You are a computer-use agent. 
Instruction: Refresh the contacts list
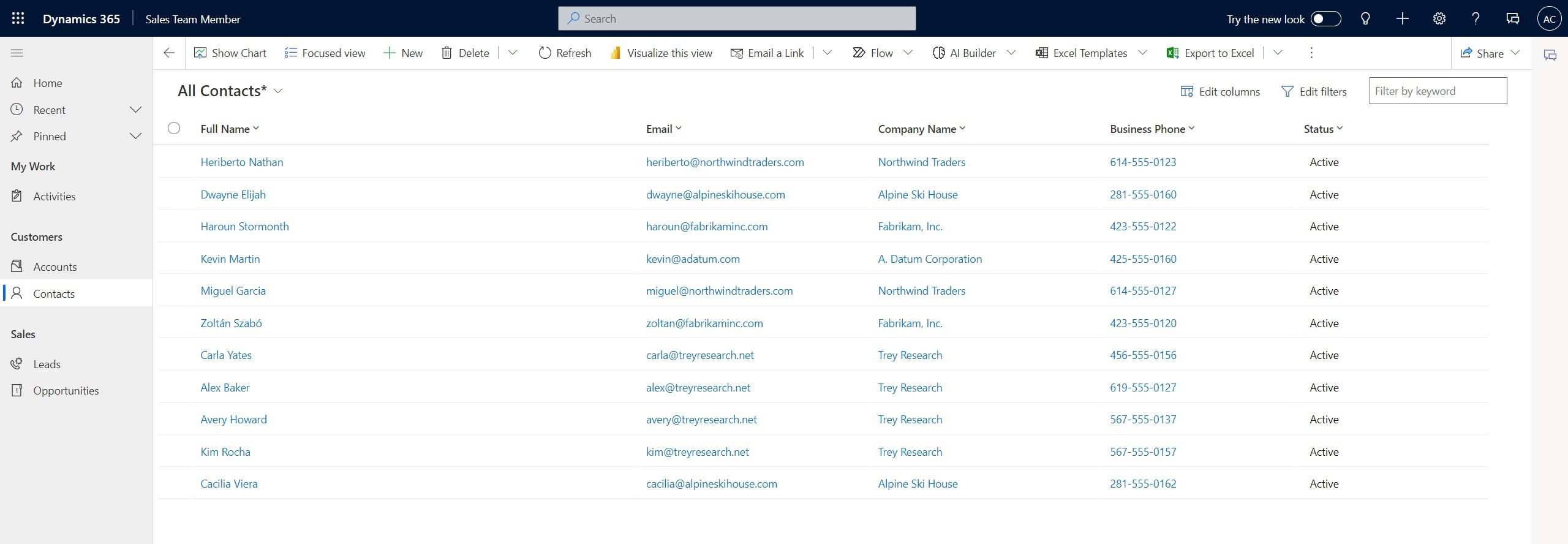point(565,53)
